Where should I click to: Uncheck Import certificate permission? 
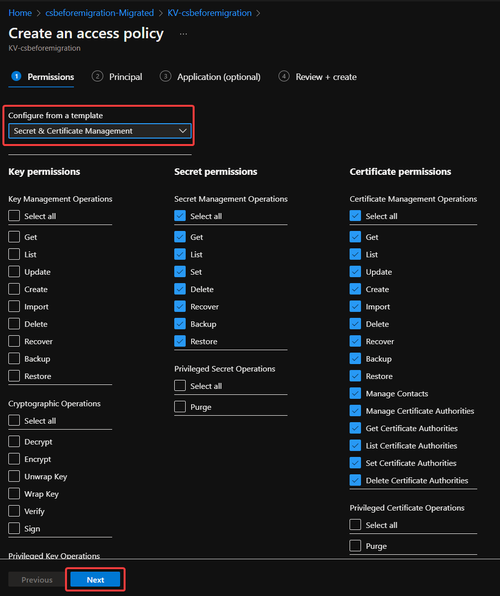[x=355, y=306]
